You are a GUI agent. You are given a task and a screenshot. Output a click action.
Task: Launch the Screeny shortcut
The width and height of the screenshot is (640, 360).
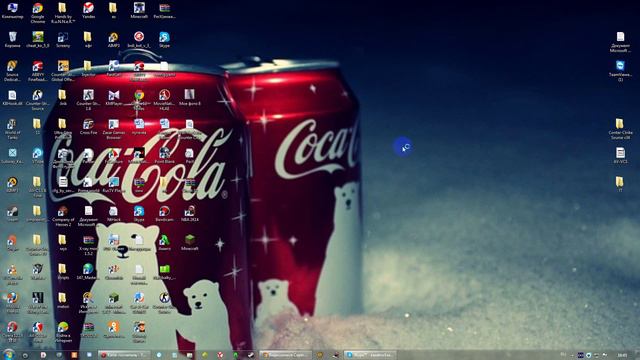click(63, 40)
